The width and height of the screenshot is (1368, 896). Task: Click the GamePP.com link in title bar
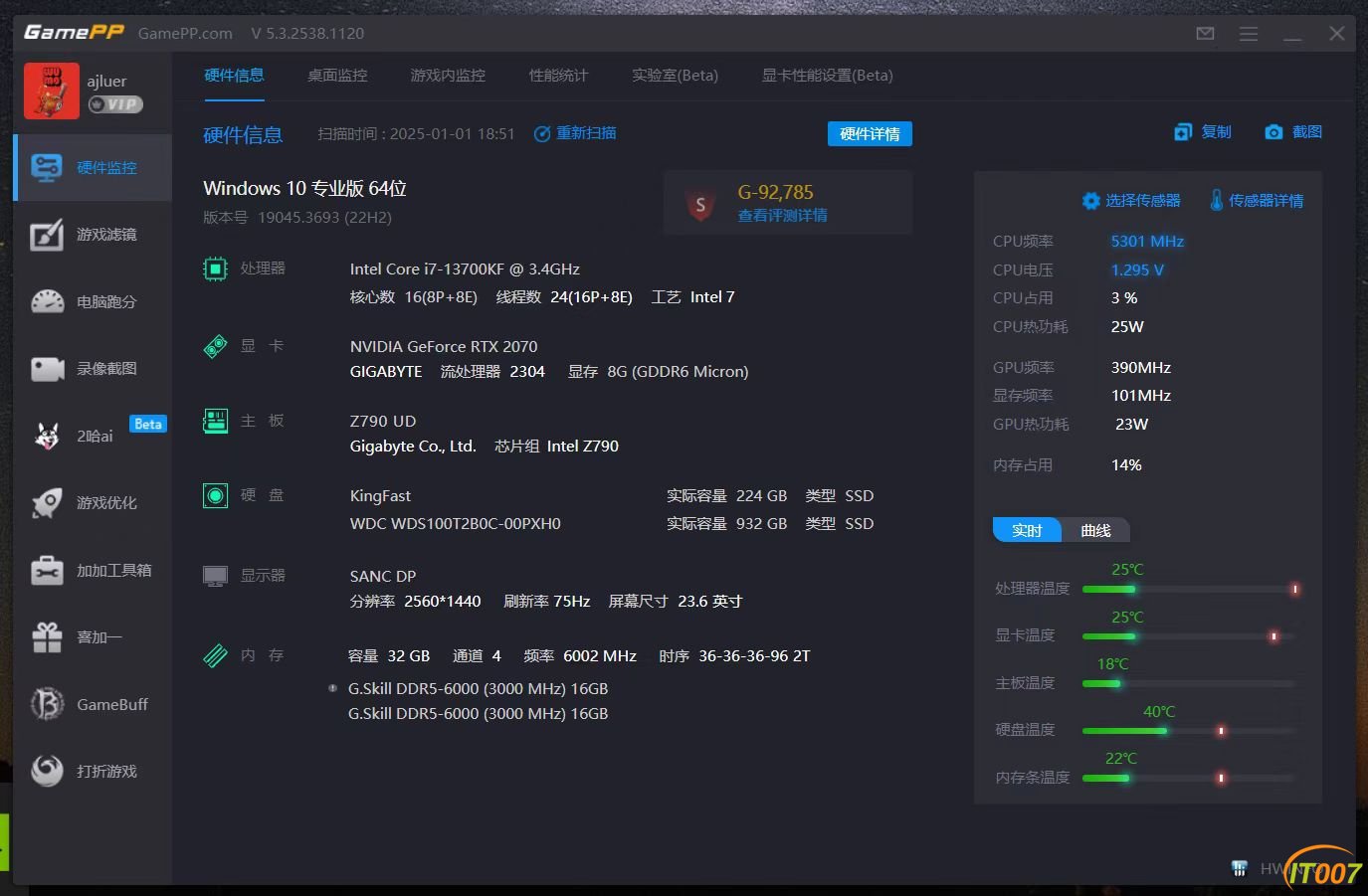(185, 33)
